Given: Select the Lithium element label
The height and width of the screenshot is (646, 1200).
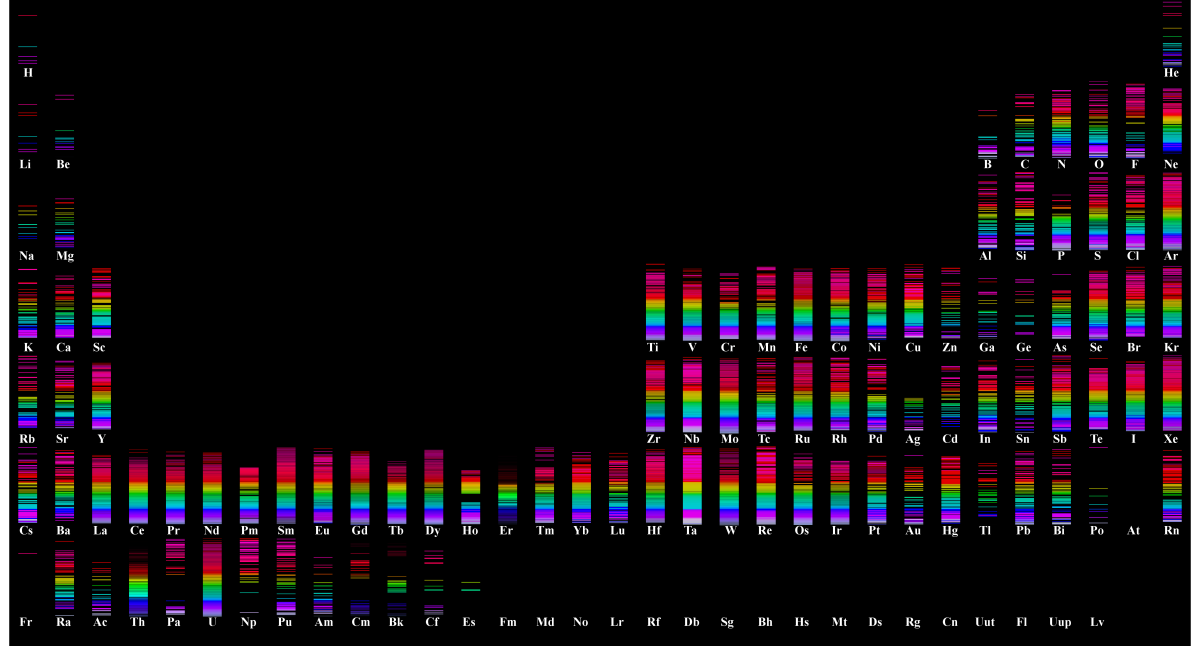Looking at the screenshot, I should (26, 163).
